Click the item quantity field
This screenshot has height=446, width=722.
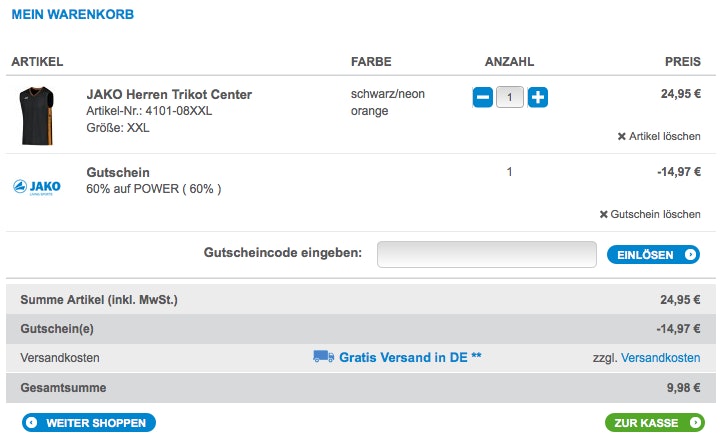(x=510, y=98)
